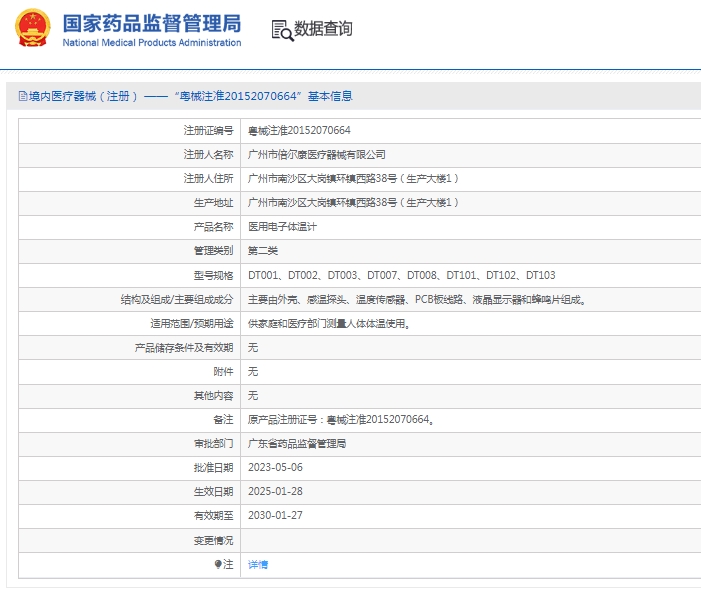The image size is (701, 589).
Task: Click the national emblem logo
Action: [32, 28]
